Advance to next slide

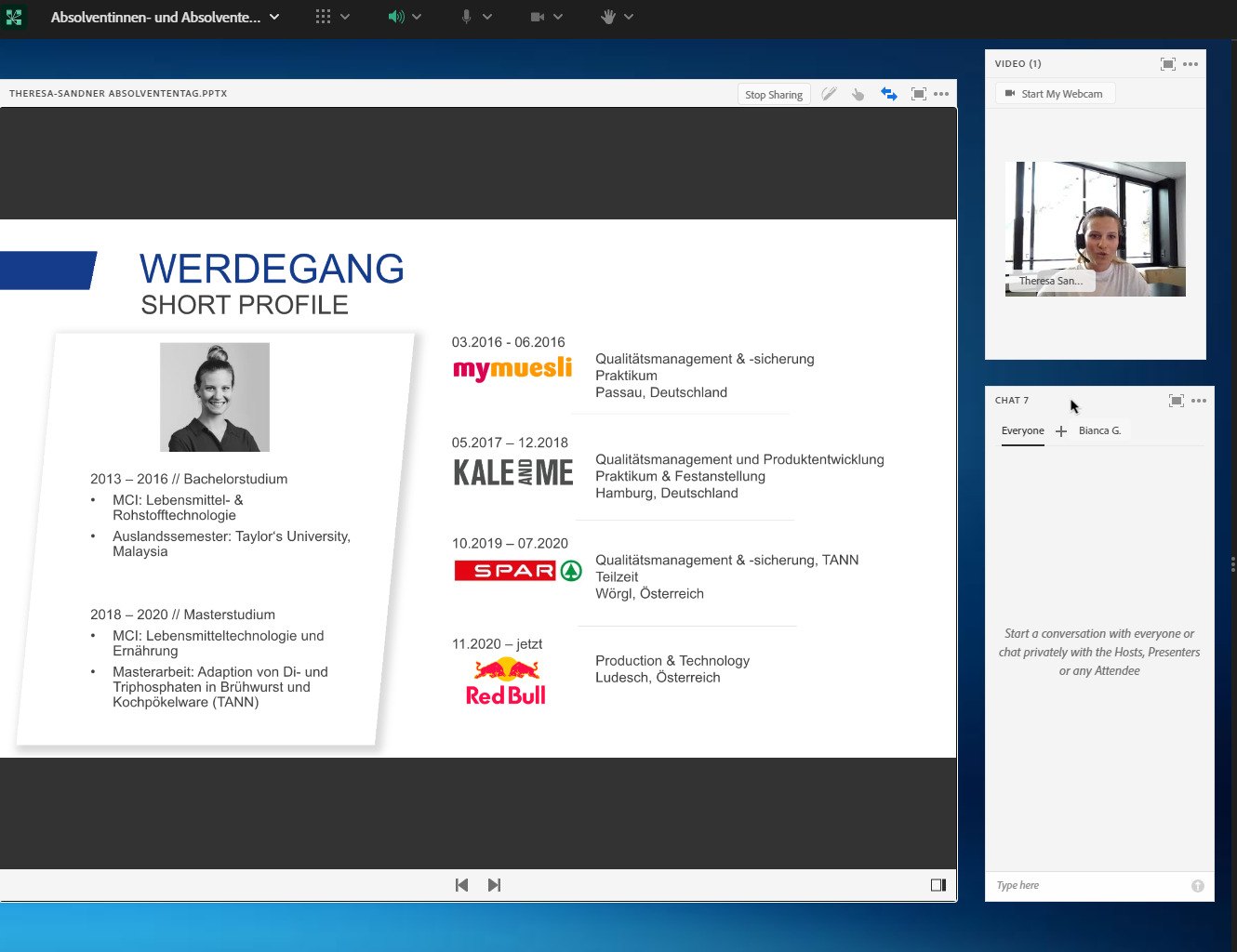[494, 885]
